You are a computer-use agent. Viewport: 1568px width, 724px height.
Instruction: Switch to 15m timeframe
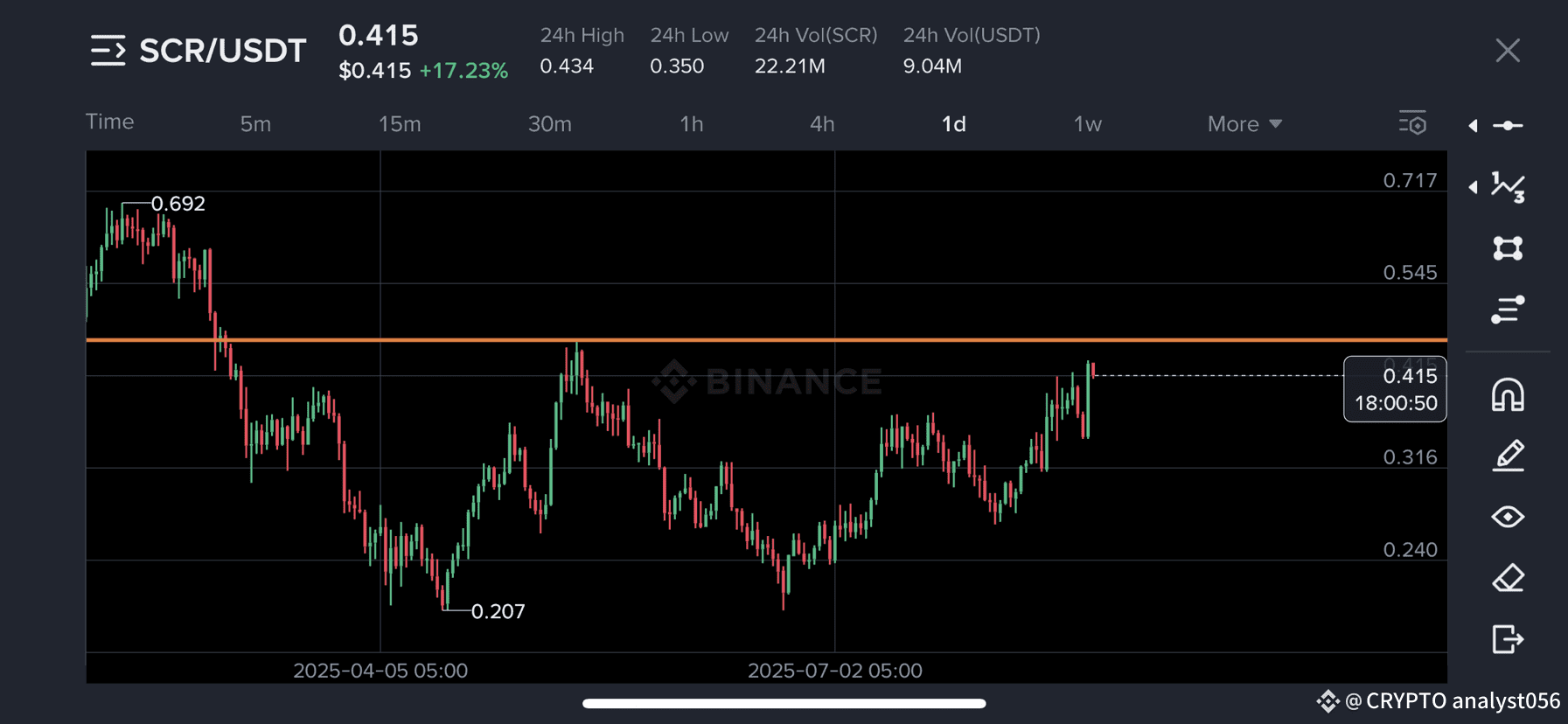pyautogui.click(x=400, y=124)
